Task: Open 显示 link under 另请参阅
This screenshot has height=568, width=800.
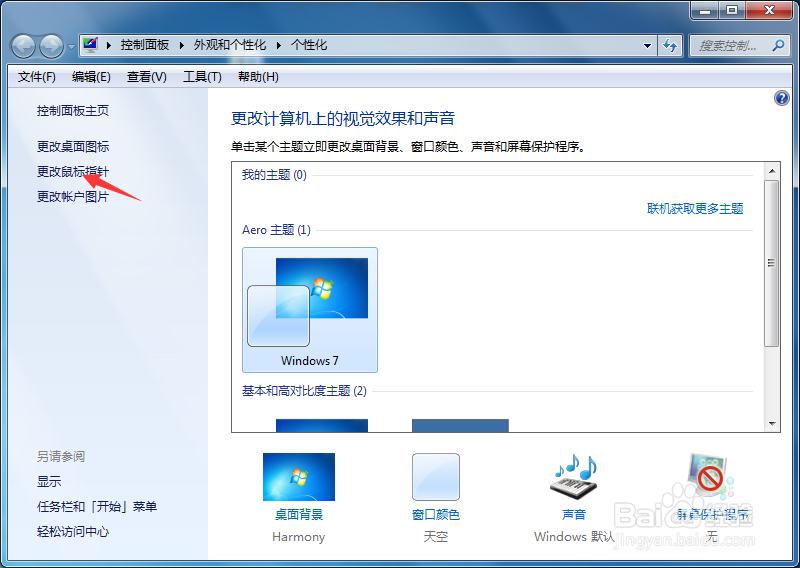Action: [49, 481]
